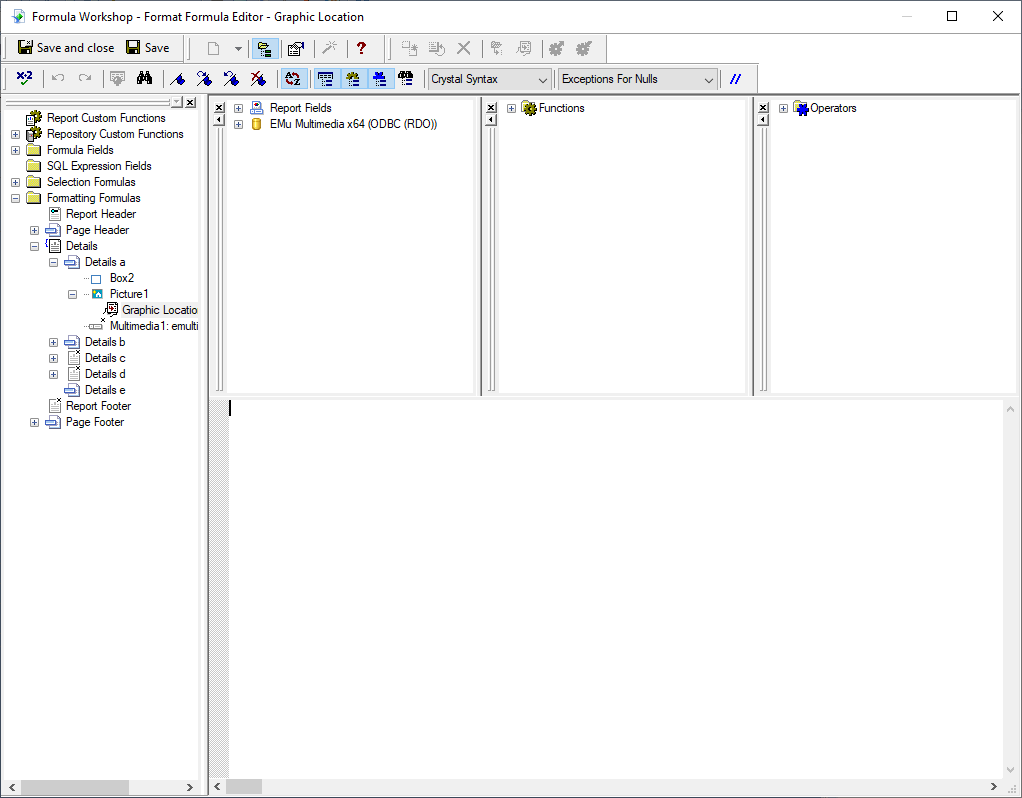
Task: Expand the Operators tree node
Action: click(x=783, y=108)
